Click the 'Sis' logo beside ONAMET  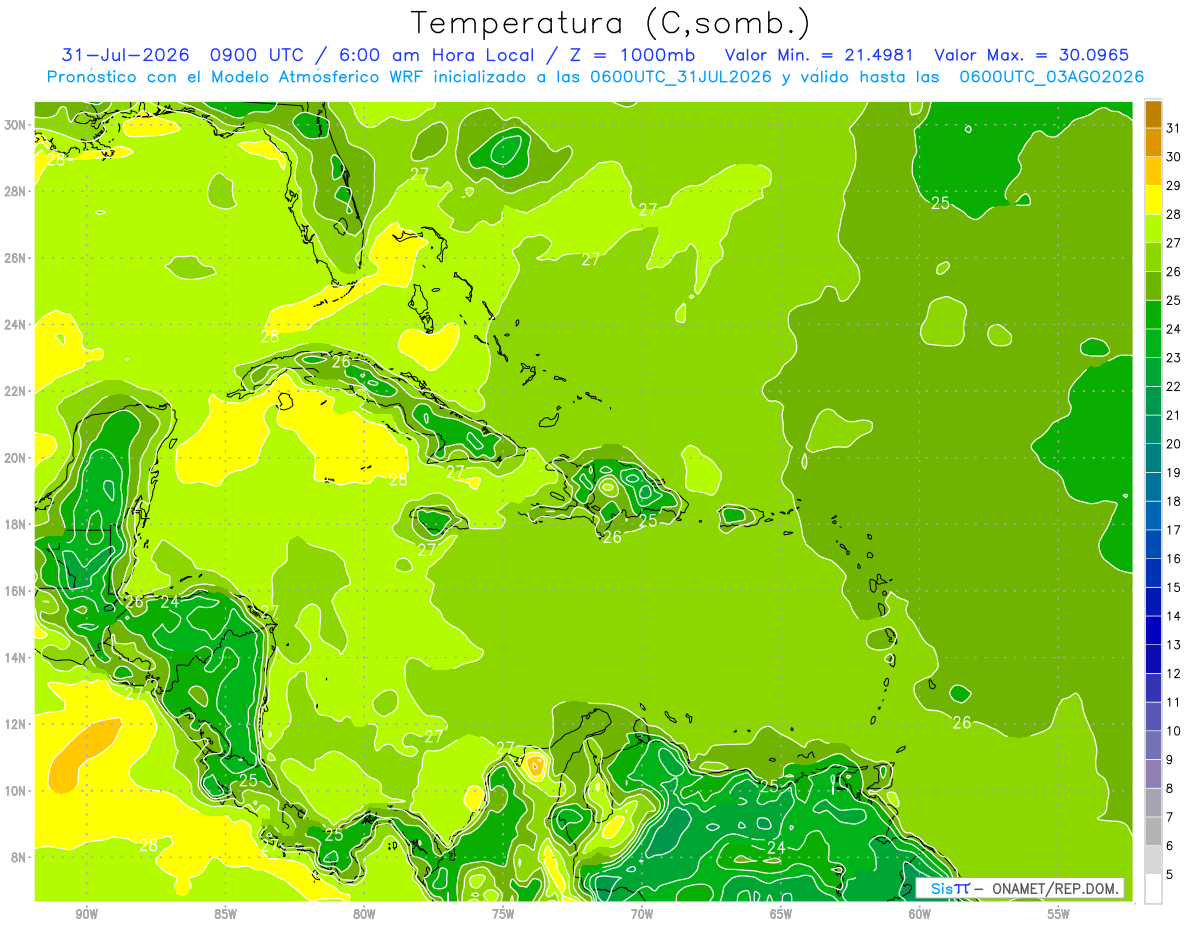942,888
